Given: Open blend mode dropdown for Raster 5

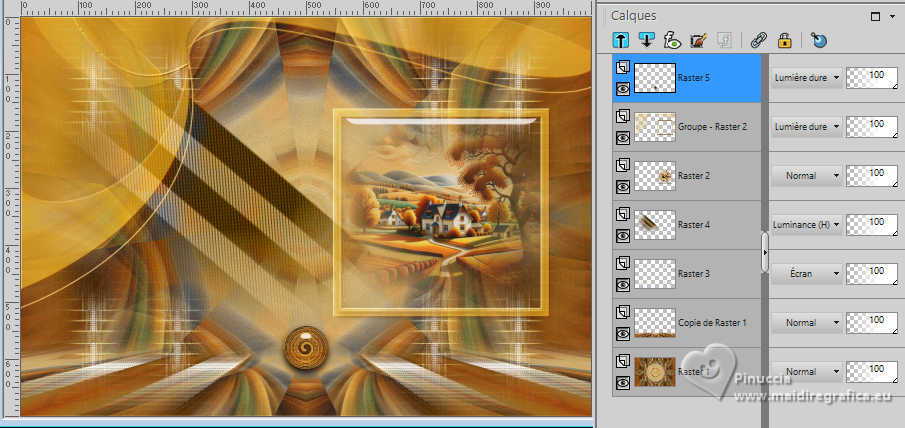Looking at the screenshot, I should coord(806,77).
